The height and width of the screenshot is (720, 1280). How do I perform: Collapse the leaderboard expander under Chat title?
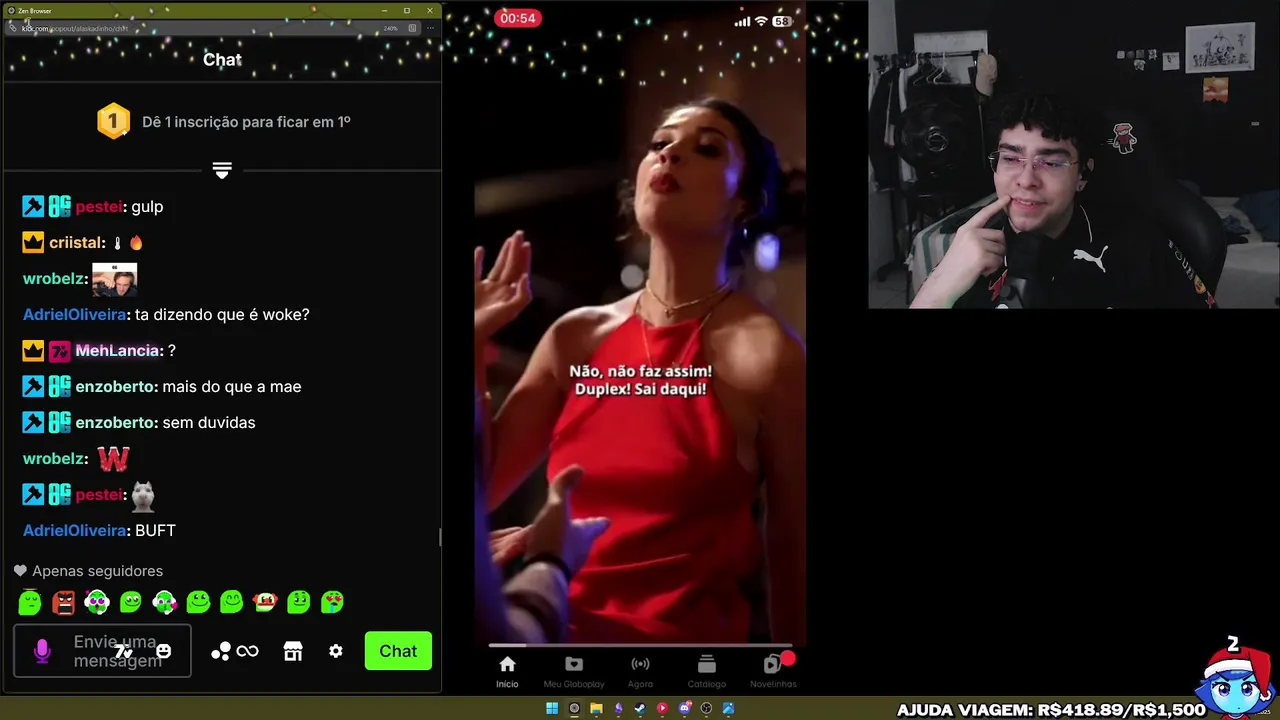222,171
